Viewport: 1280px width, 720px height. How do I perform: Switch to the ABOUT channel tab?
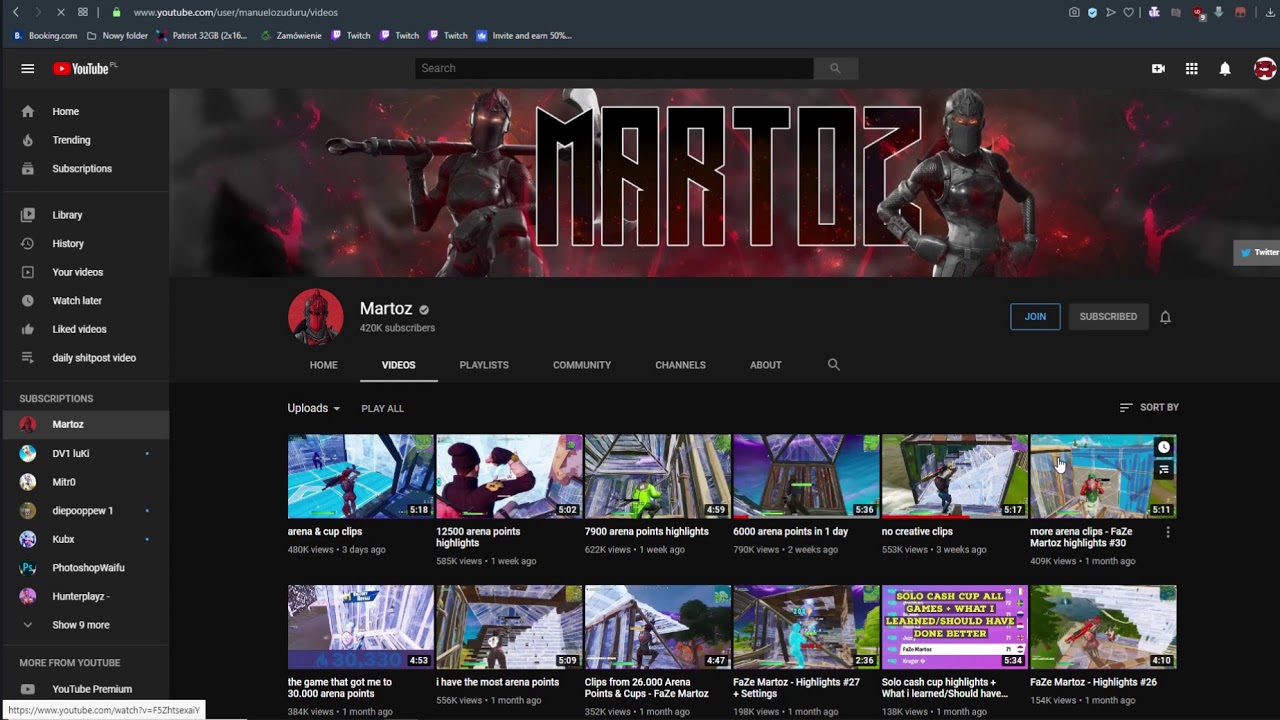click(x=766, y=365)
